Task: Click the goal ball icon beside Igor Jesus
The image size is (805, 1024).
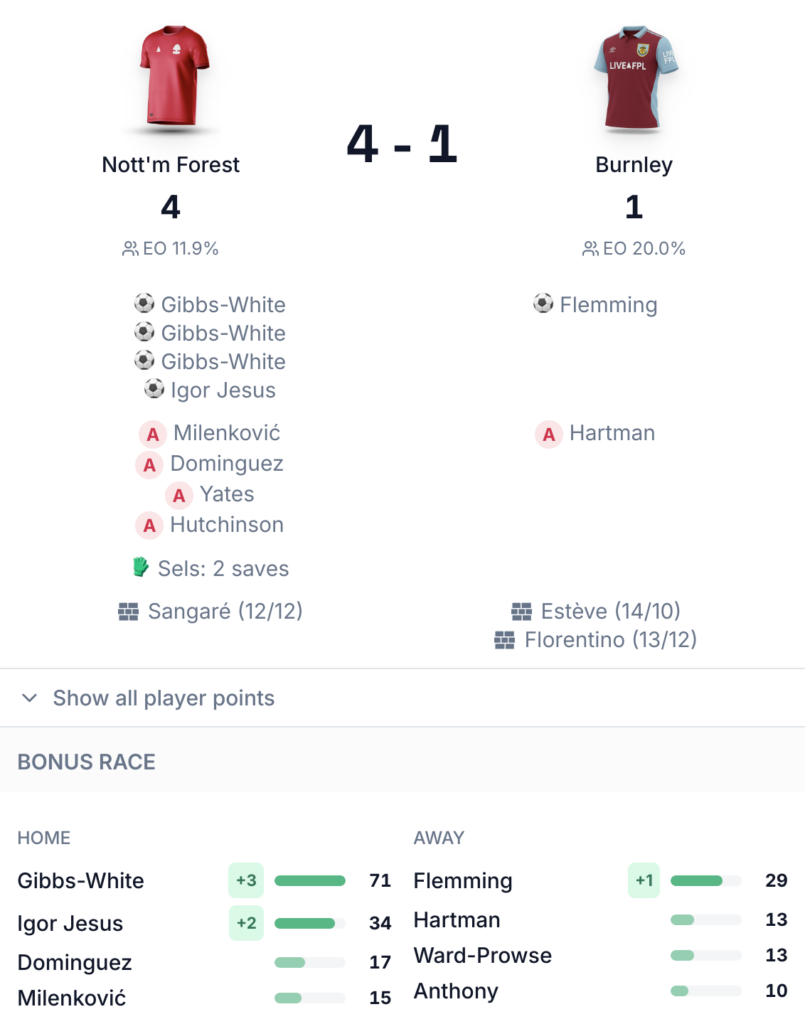Action: point(154,389)
